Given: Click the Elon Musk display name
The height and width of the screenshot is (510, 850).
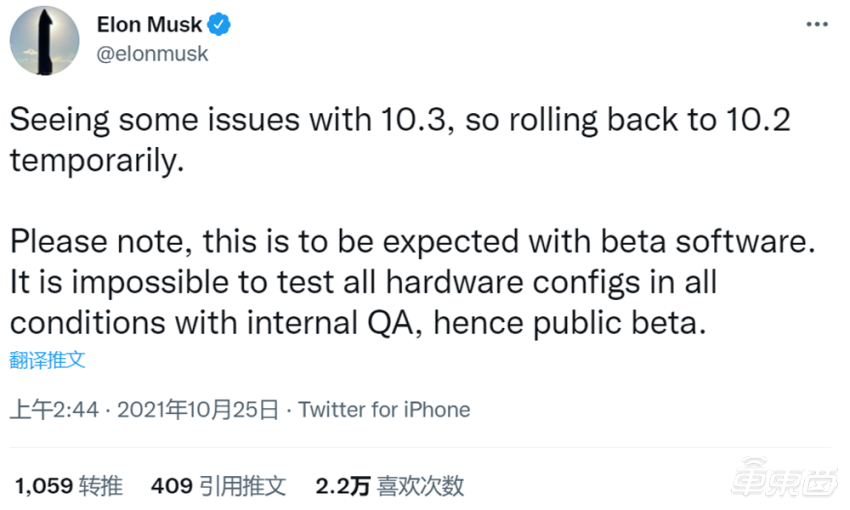Looking at the screenshot, I should pyautogui.click(x=149, y=25).
